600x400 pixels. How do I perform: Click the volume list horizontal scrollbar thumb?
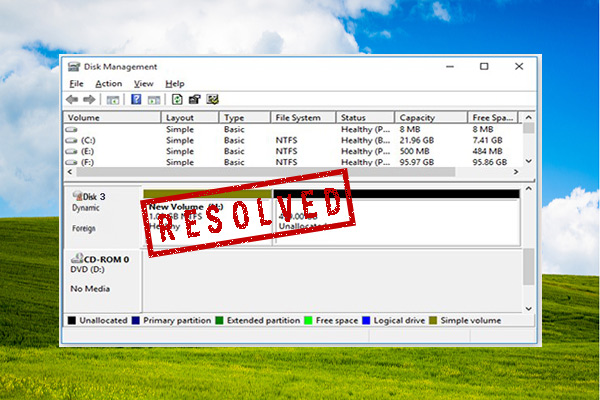(x=266, y=172)
